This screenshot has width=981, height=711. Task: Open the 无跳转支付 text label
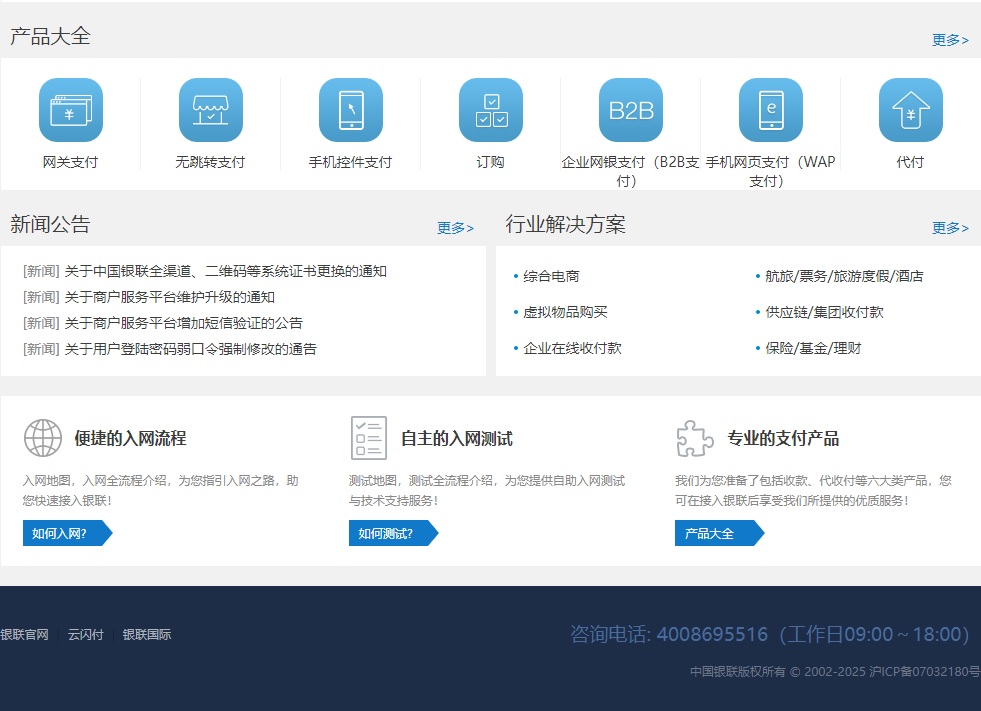coord(210,162)
